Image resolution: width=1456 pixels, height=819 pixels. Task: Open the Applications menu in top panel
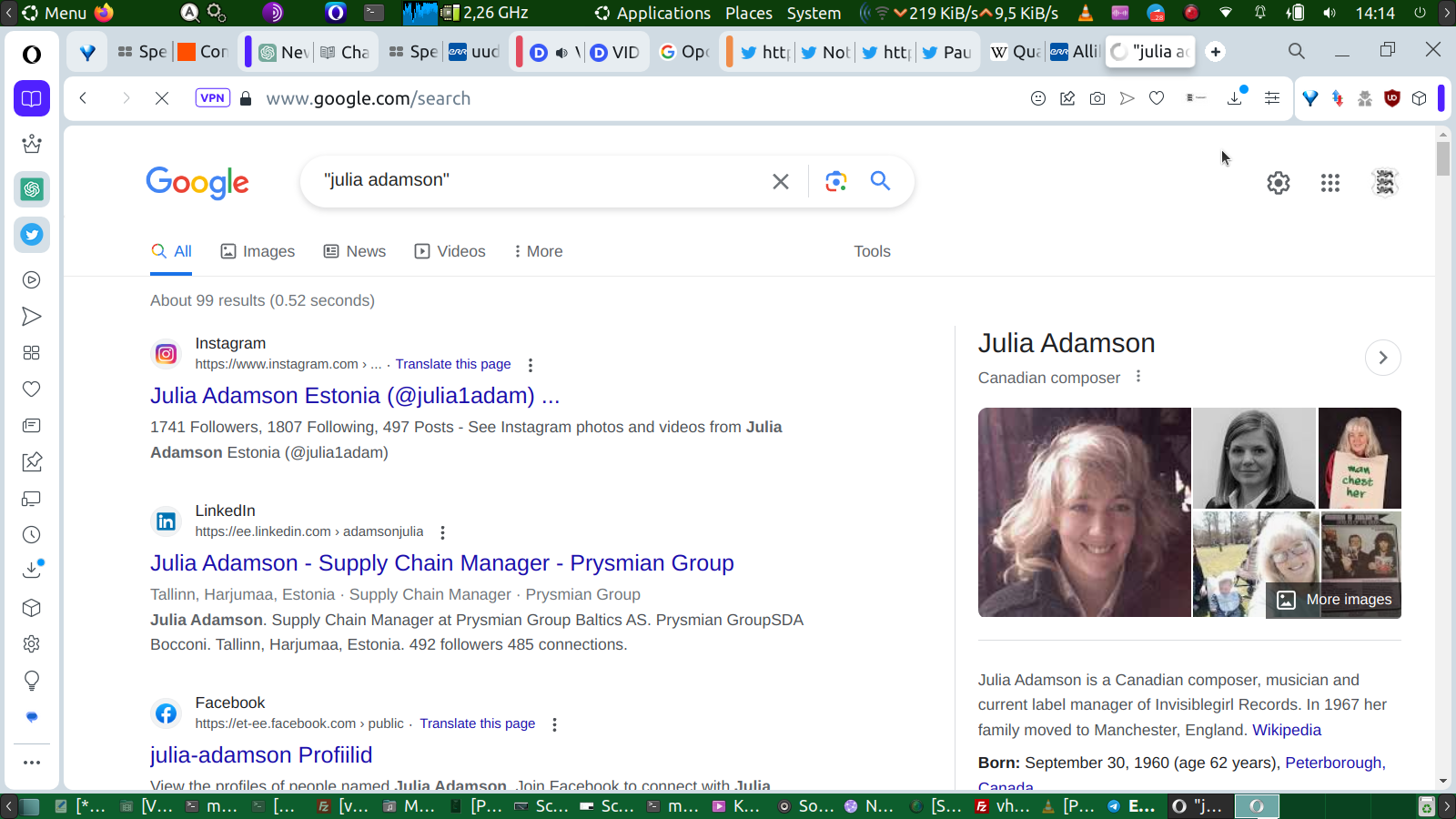(652, 13)
